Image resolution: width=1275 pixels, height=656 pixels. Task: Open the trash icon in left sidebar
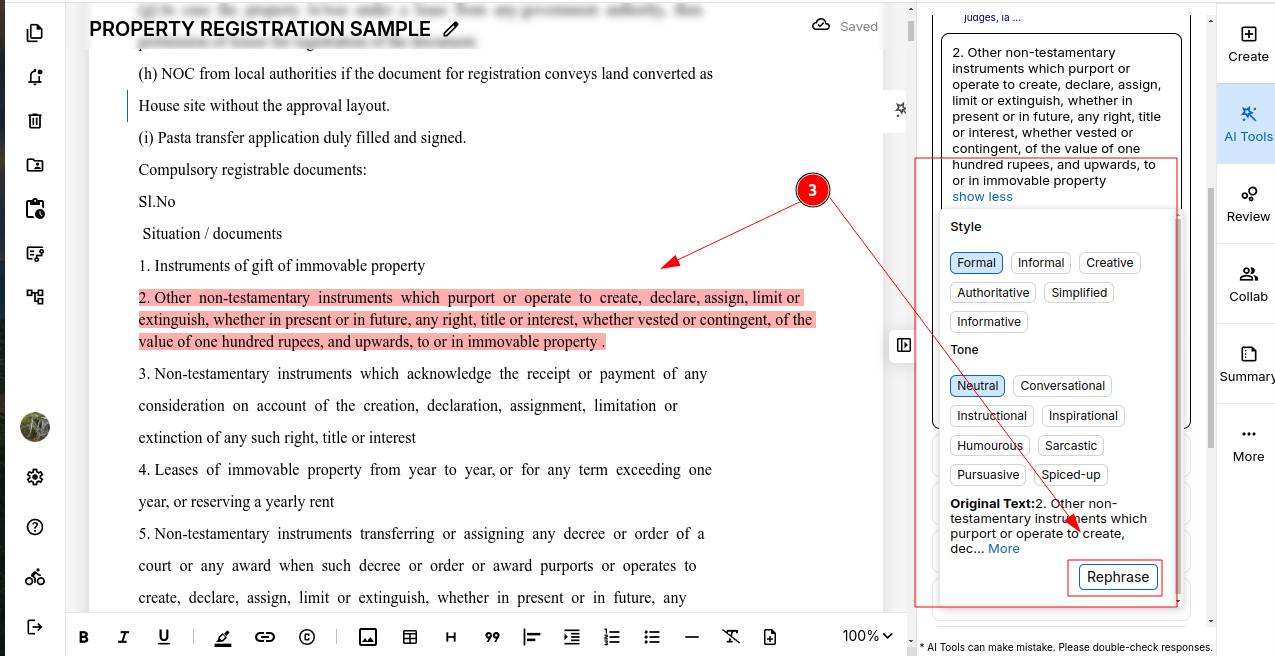35,121
